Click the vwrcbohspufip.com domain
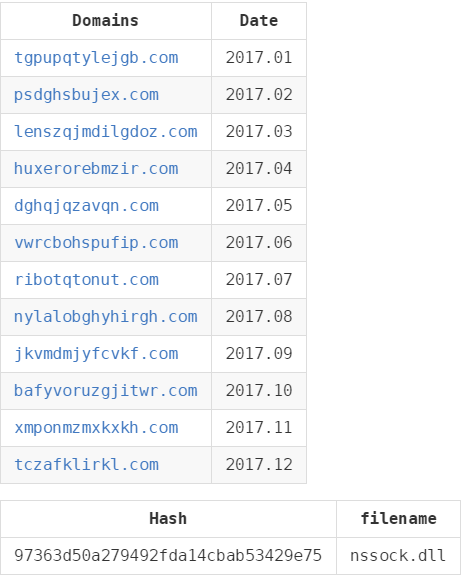Image resolution: width=464 pixels, height=579 pixels. 96,243
